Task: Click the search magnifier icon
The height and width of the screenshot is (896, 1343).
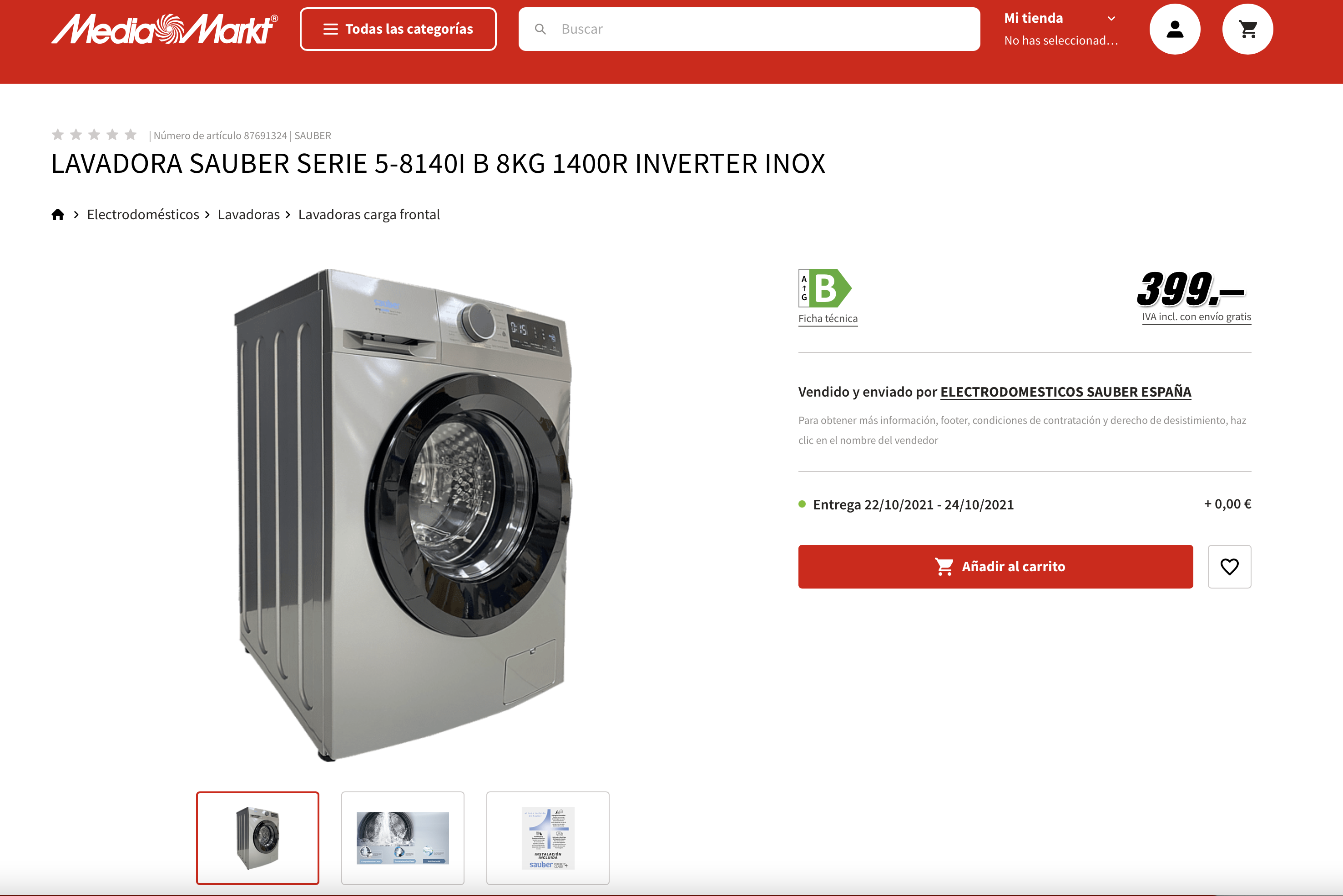Action: 540,29
